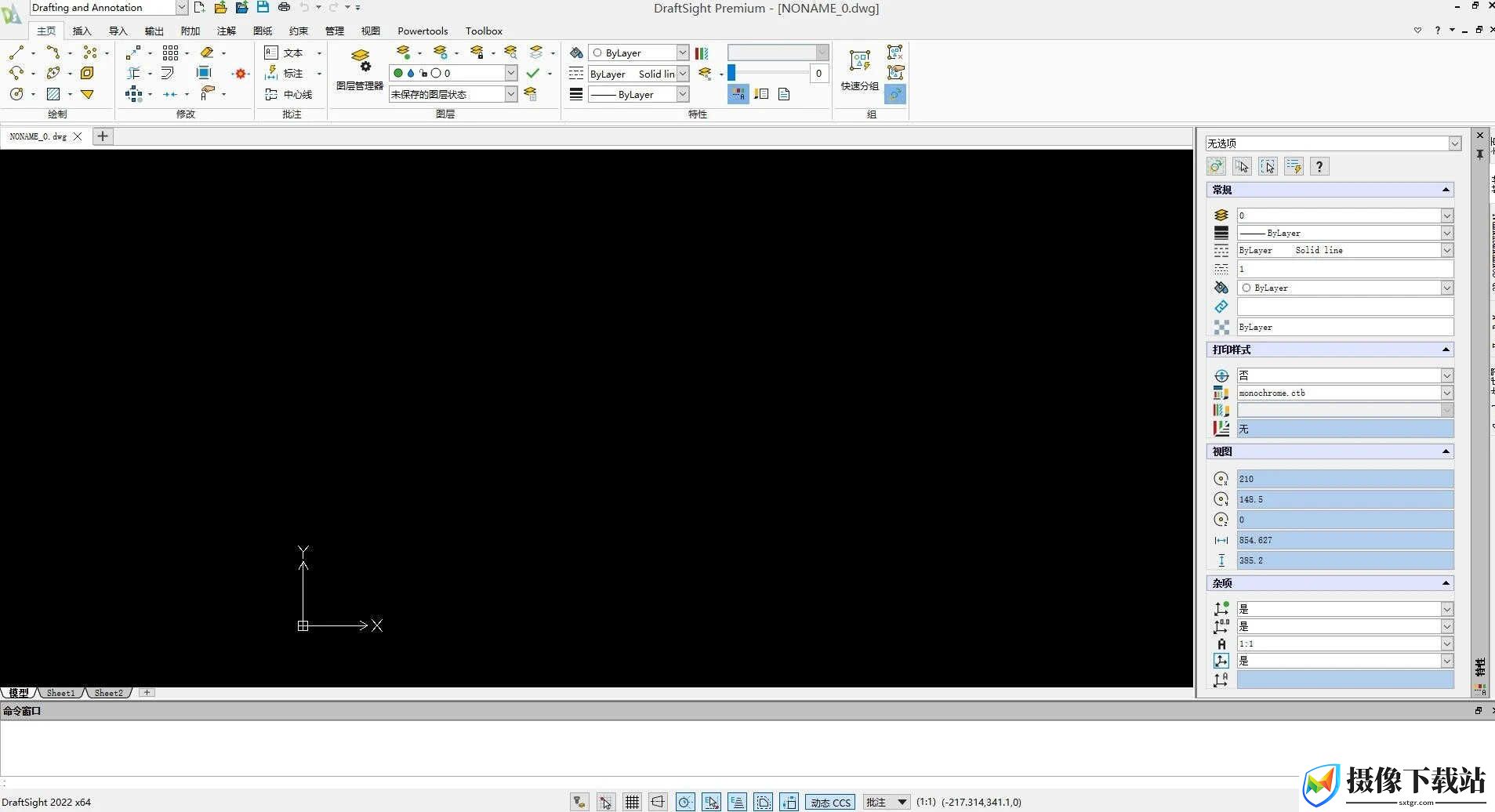Add a new sheet with plus button
This screenshot has height=812, width=1495.
point(147,693)
